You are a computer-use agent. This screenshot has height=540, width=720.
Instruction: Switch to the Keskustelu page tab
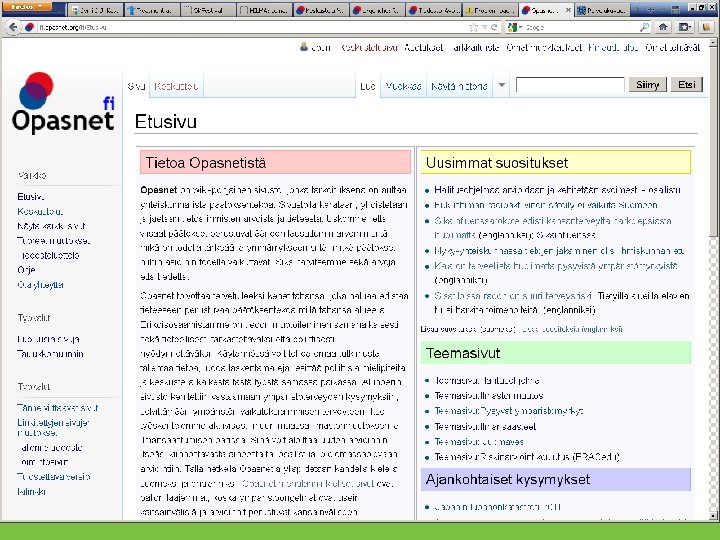[176, 86]
